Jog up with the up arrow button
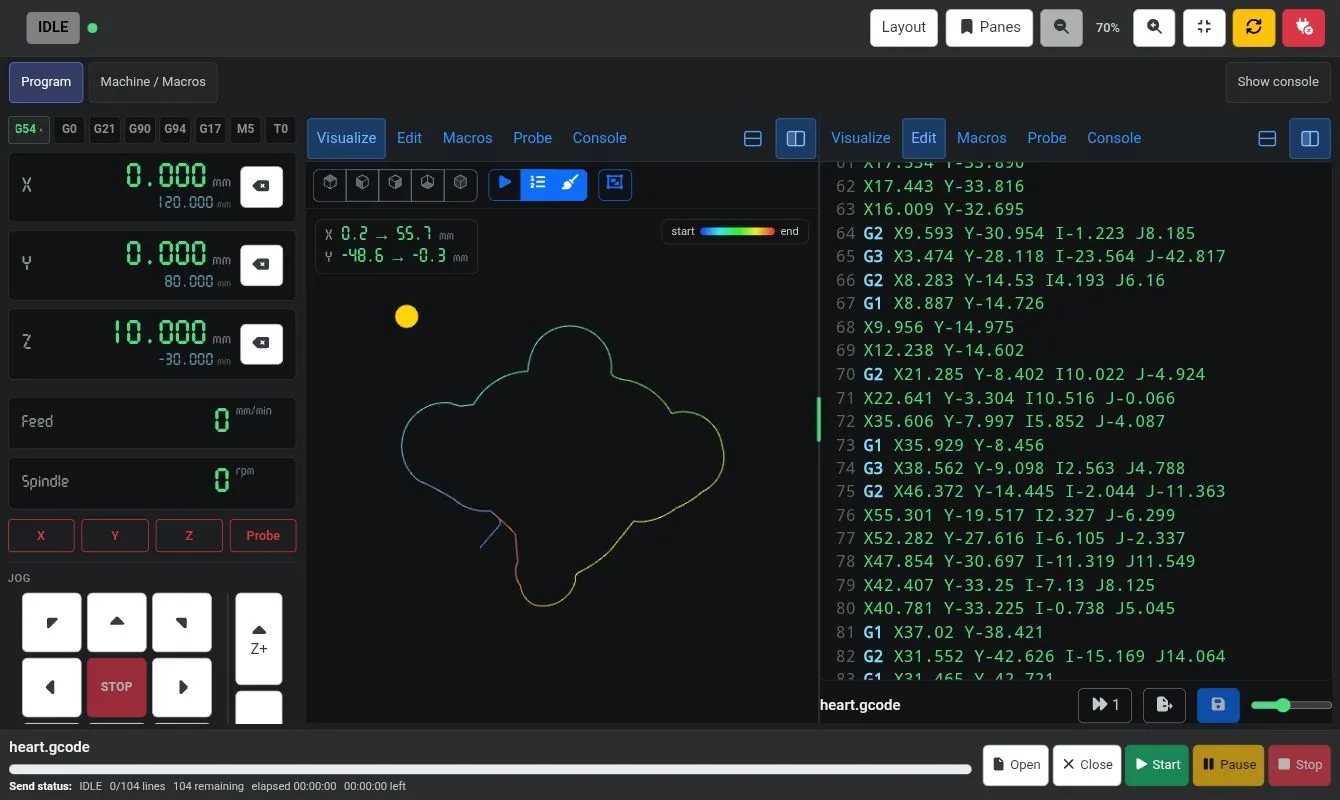This screenshot has height=800, width=1340. [117, 622]
